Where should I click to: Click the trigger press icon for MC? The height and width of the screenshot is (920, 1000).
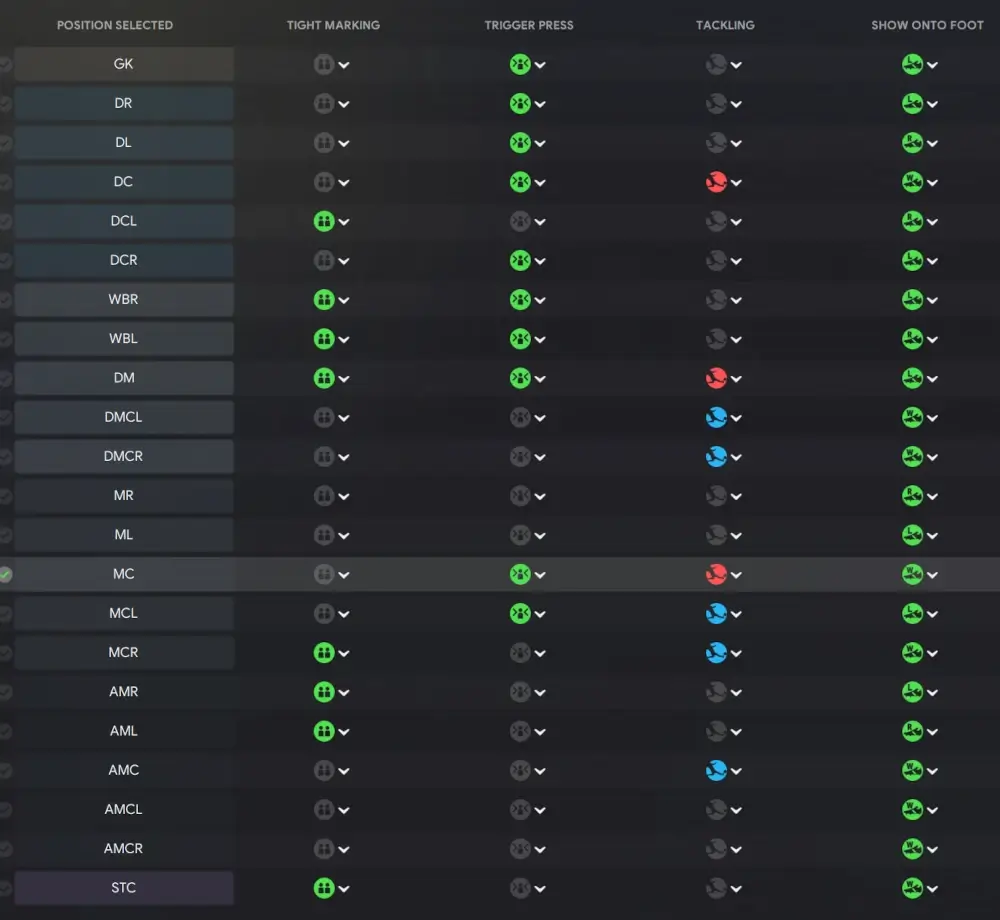tap(520, 574)
